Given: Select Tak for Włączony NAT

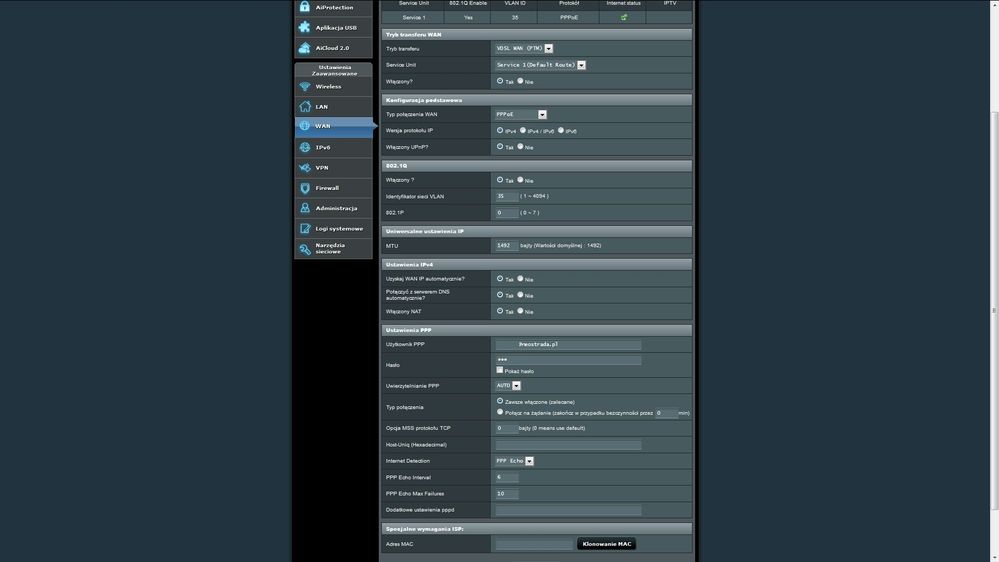Looking at the screenshot, I should click(500, 311).
